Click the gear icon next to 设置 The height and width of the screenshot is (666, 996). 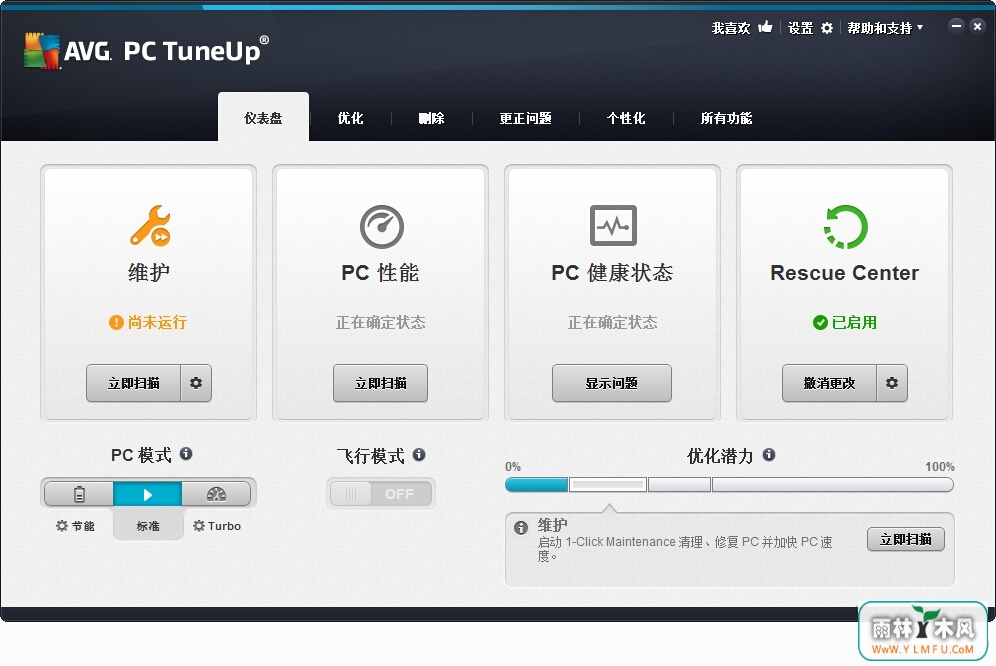(826, 28)
